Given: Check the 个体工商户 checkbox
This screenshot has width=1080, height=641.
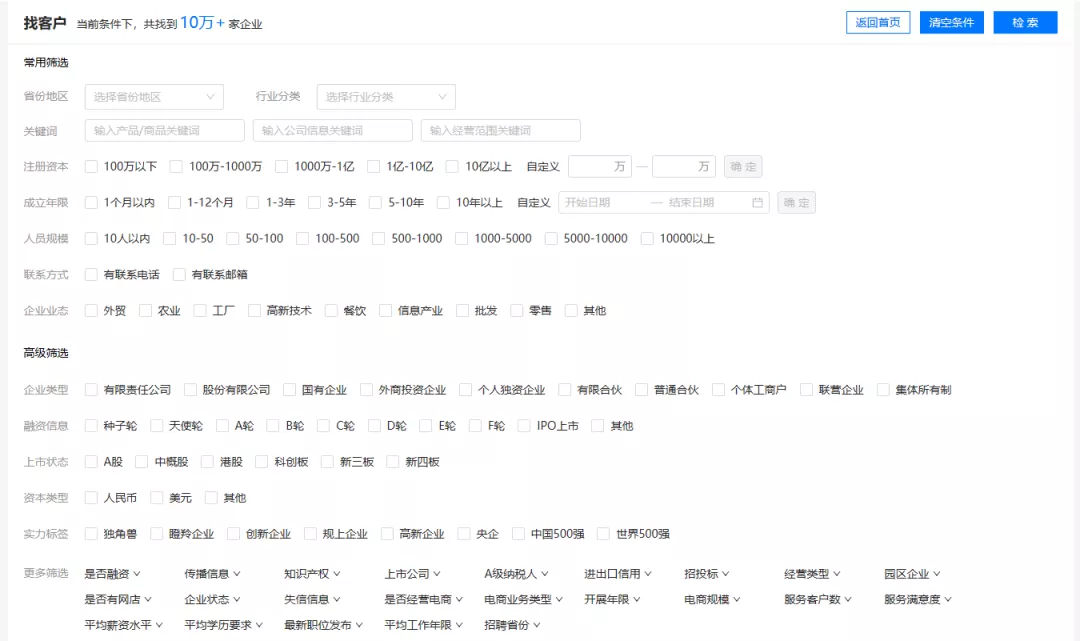Looking at the screenshot, I should tap(718, 390).
